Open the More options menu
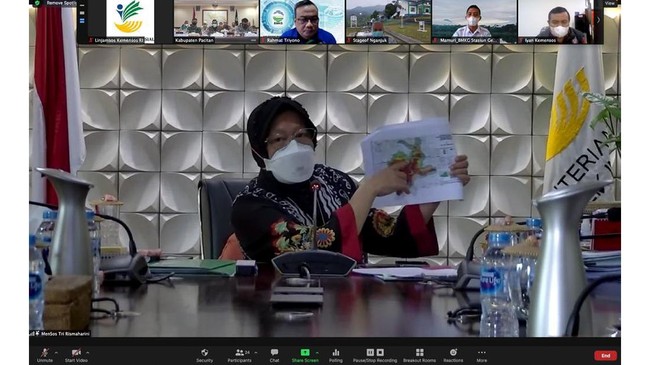The height and width of the screenshot is (365, 650). (x=482, y=355)
